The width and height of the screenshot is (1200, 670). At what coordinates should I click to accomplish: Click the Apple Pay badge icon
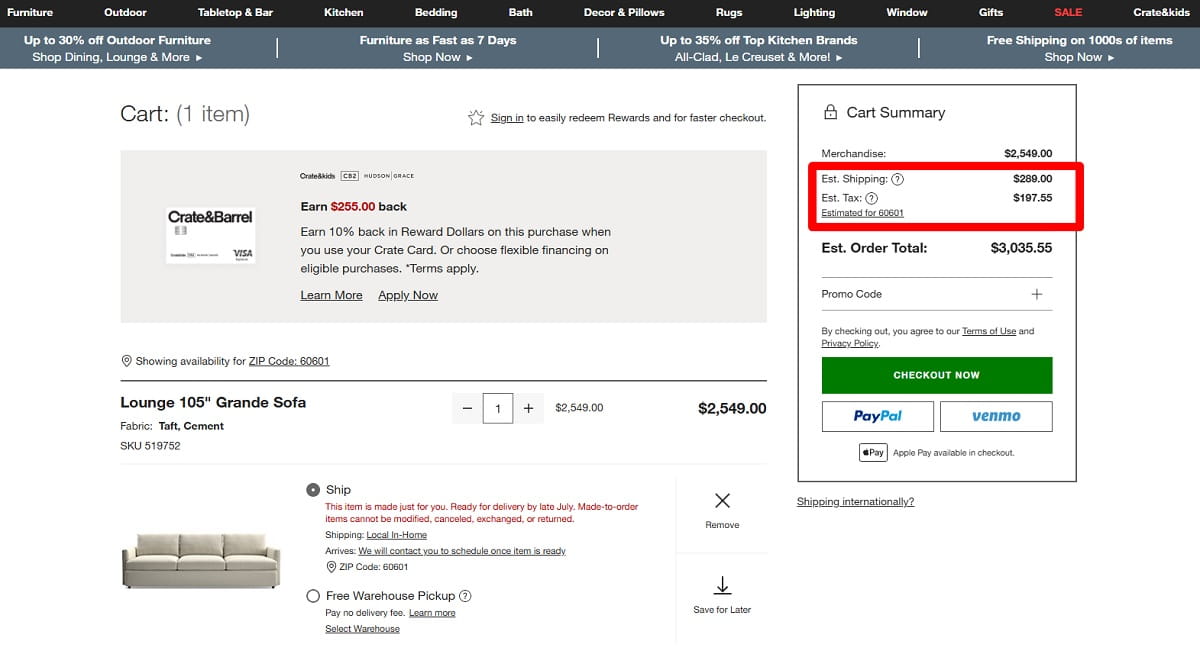point(873,453)
